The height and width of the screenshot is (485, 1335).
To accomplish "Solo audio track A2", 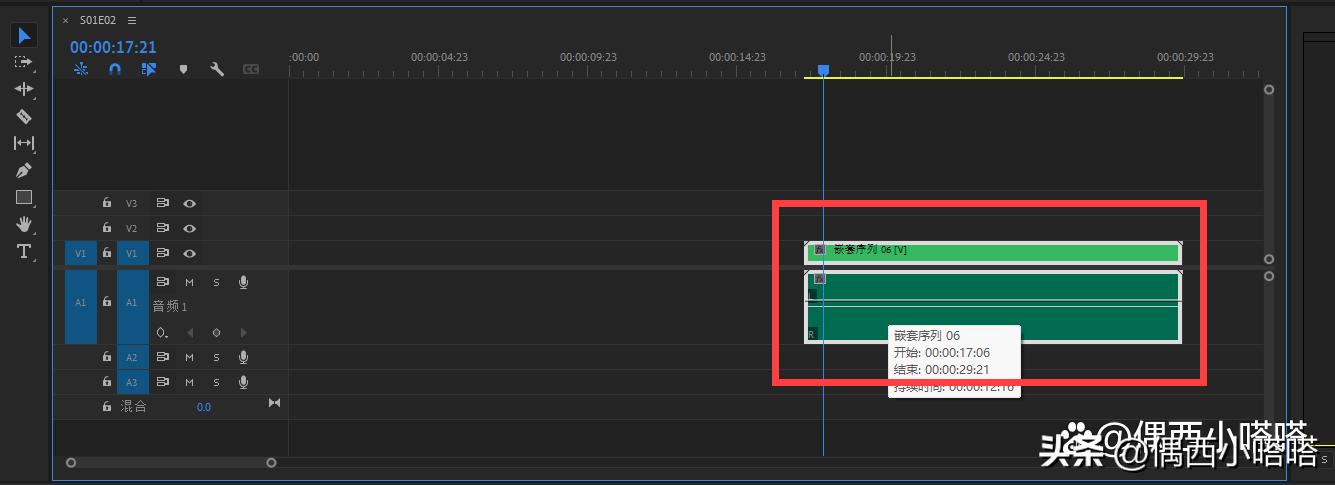I will [216, 357].
